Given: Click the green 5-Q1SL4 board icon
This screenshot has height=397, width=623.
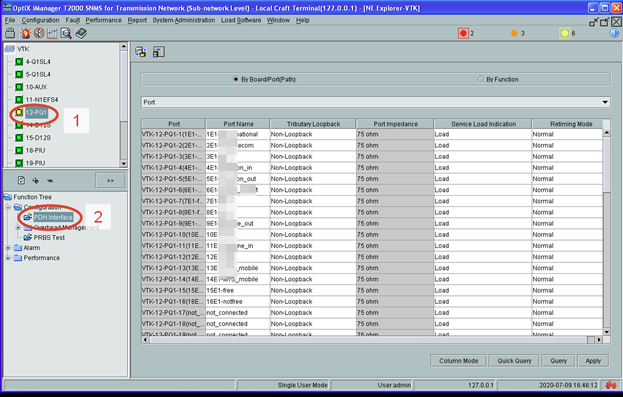Looking at the screenshot, I should pyautogui.click(x=19, y=74).
